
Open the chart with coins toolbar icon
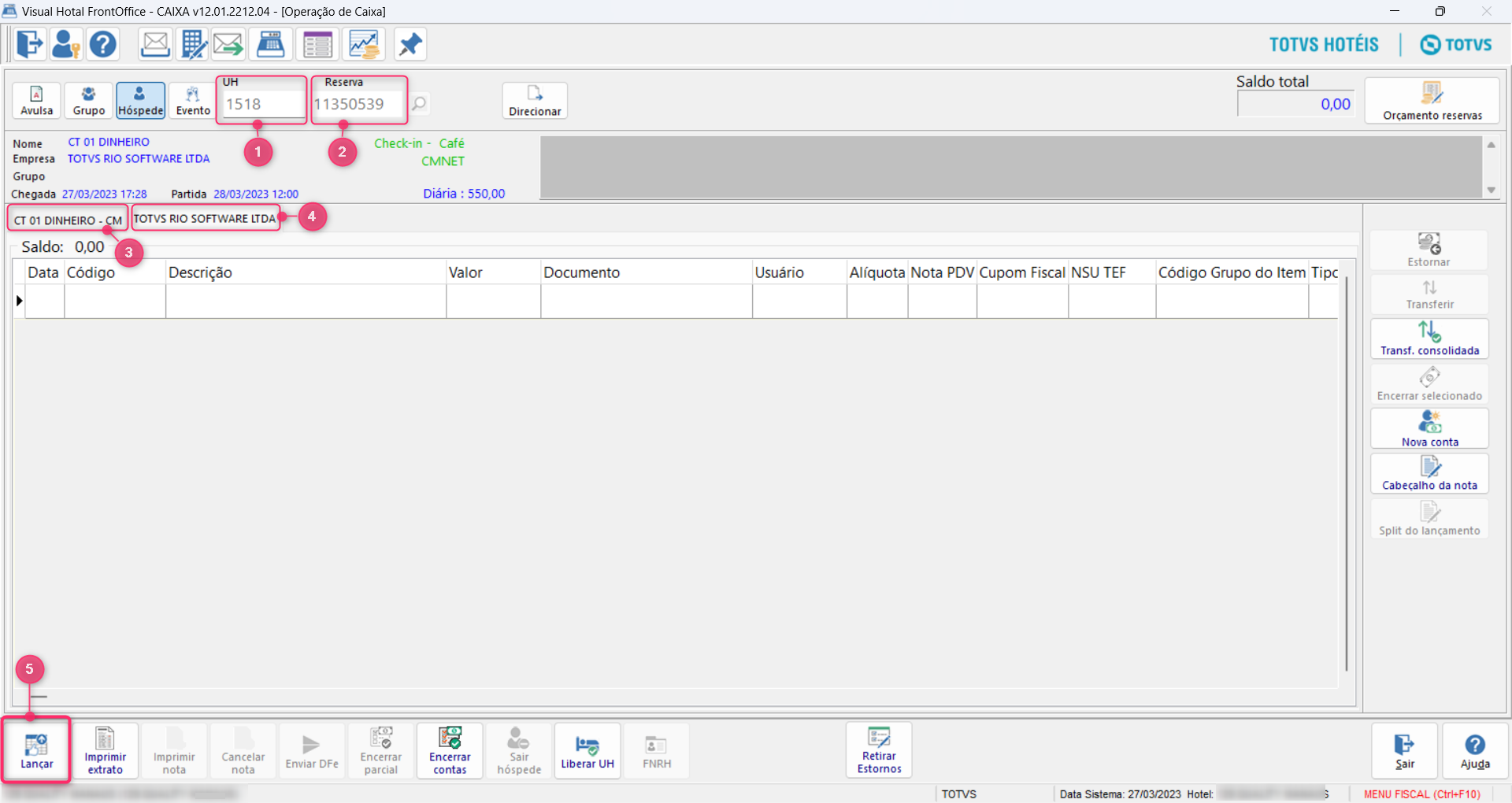364,44
